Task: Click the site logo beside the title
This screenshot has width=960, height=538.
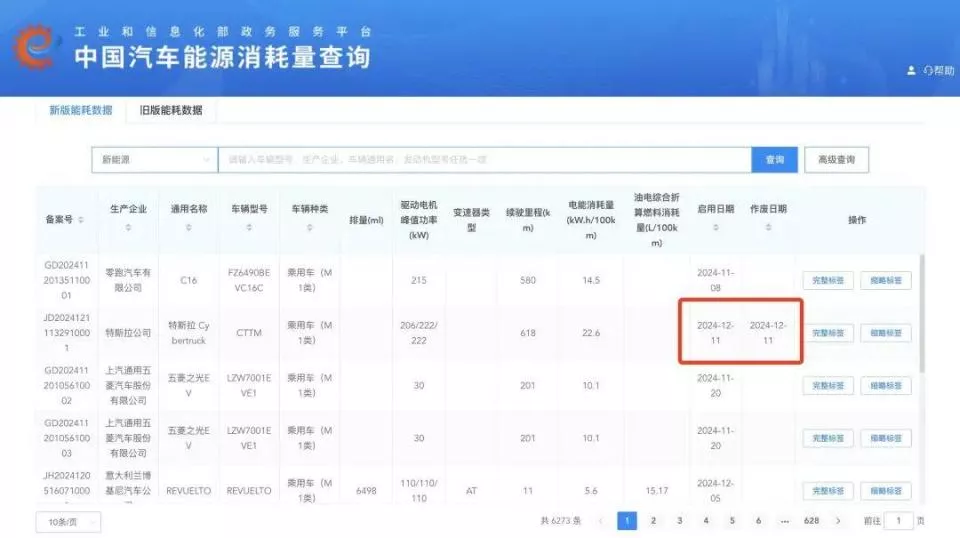Action: (37, 46)
